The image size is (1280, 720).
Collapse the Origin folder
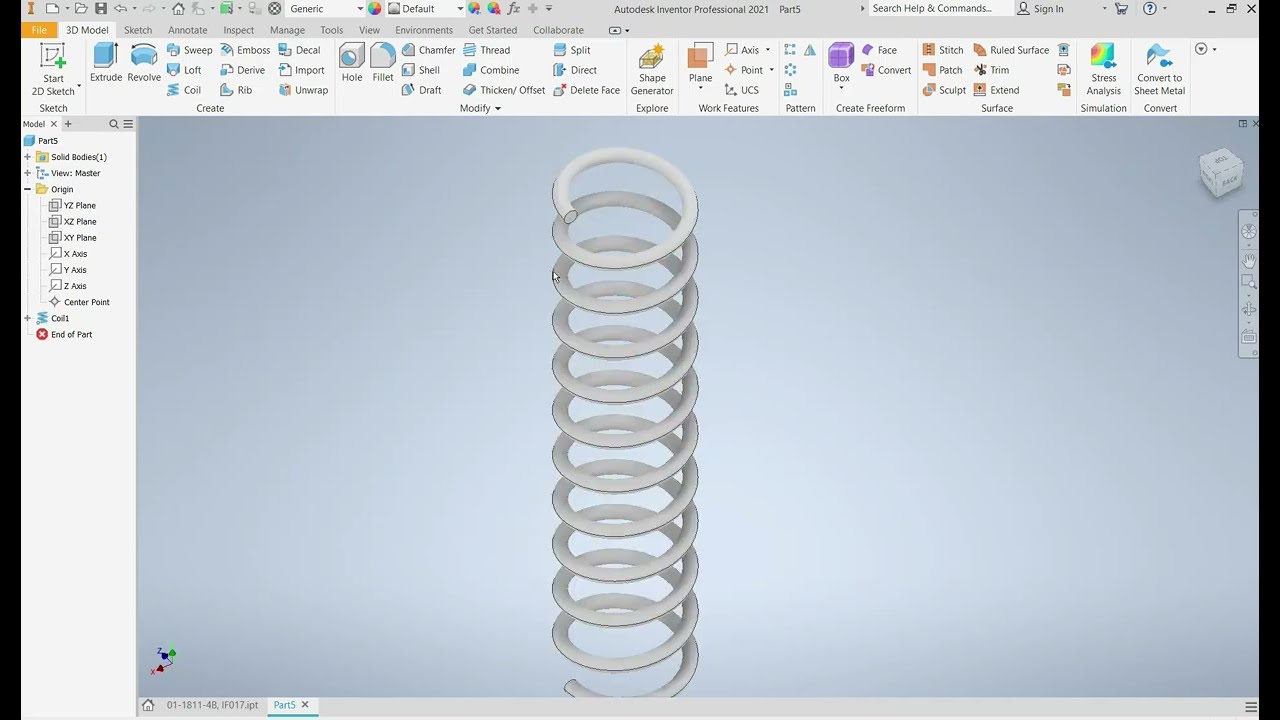tap(28, 189)
